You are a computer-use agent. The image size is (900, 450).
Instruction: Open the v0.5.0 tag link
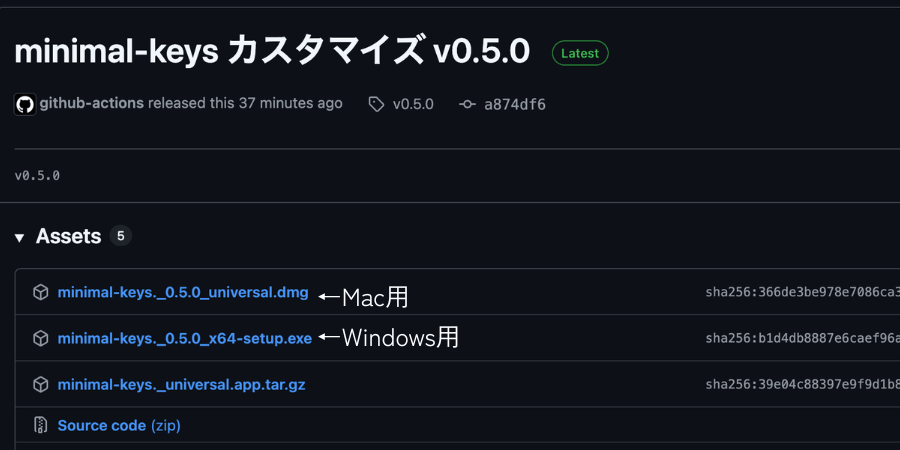tap(413, 104)
